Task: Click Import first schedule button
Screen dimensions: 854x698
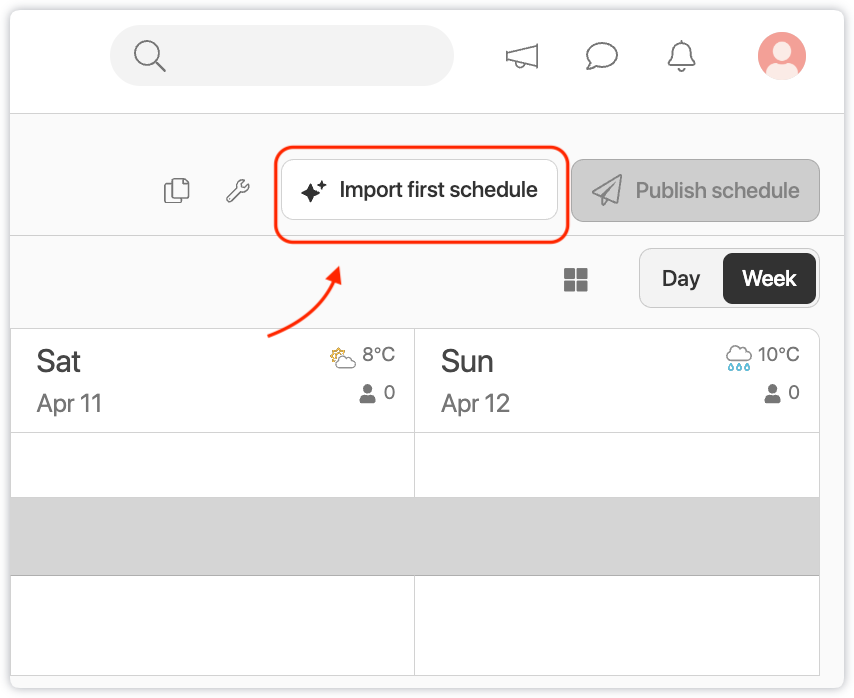Action: click(419, 190)
